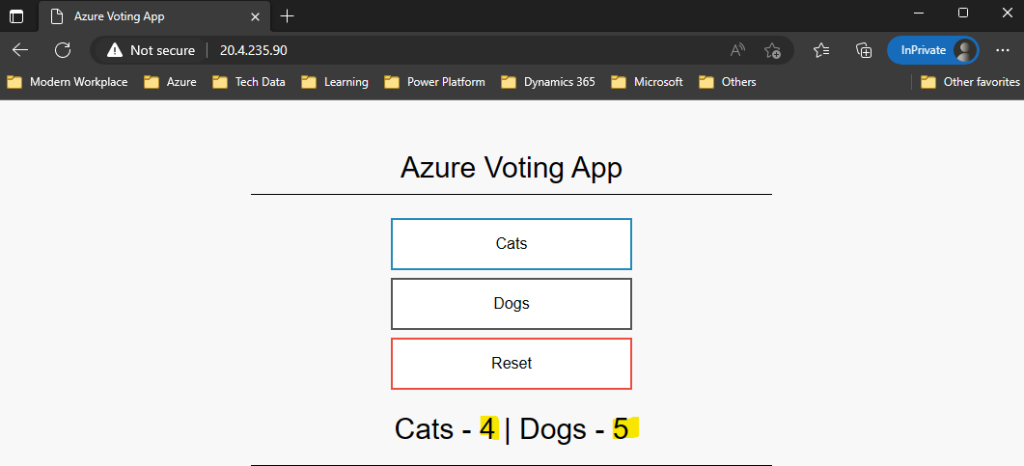
Task: Open the Collections icon
Action: 864,50
